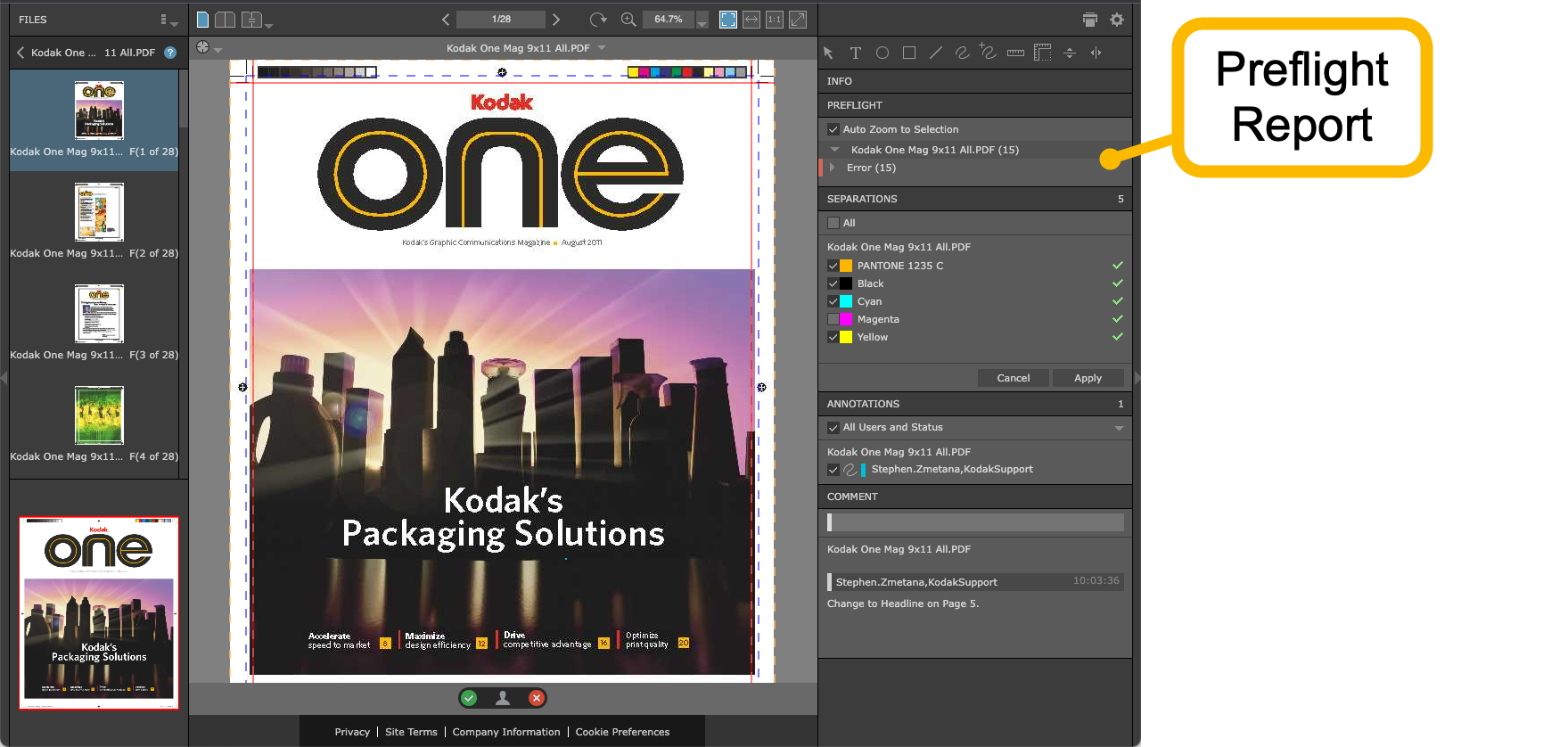
Task: Click the reviewer person icon
Action: click(503, 698)
